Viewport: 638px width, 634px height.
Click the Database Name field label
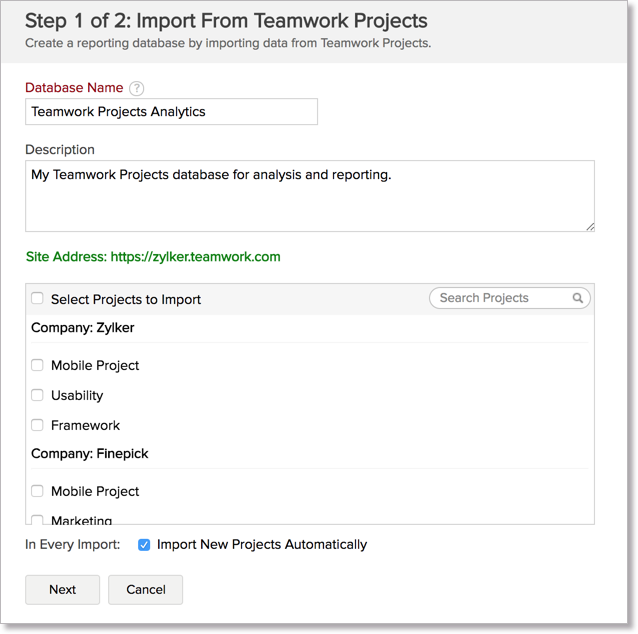pos(74,89)
